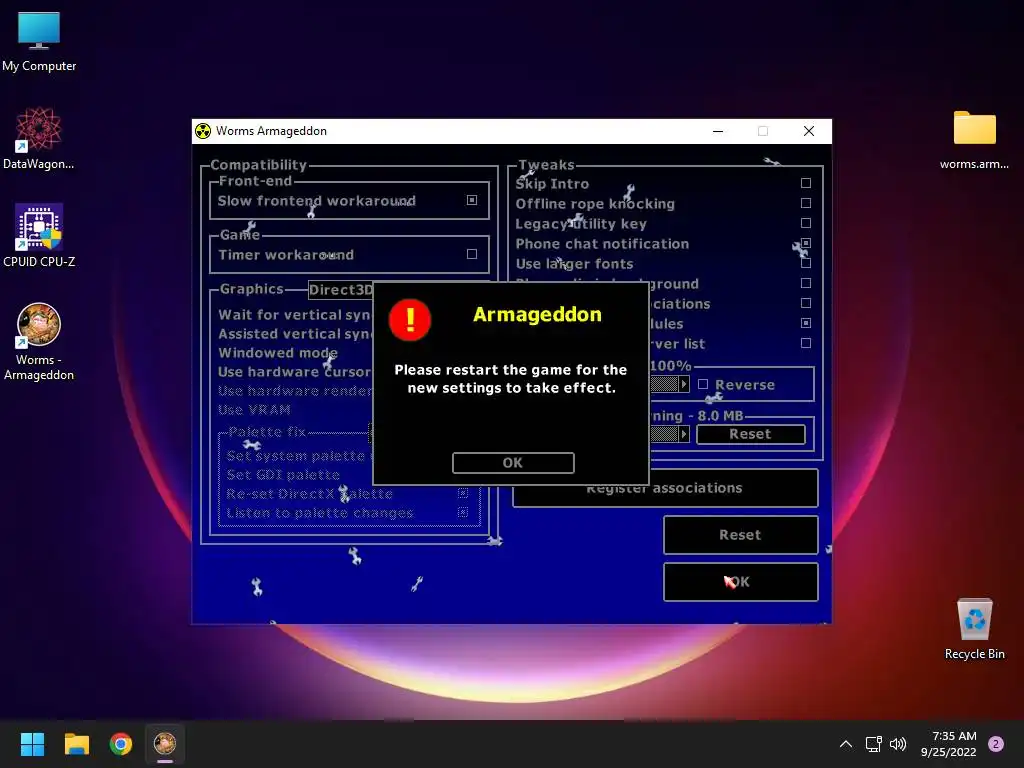
Task: Click the large Reset button
Action: [741, 535]
